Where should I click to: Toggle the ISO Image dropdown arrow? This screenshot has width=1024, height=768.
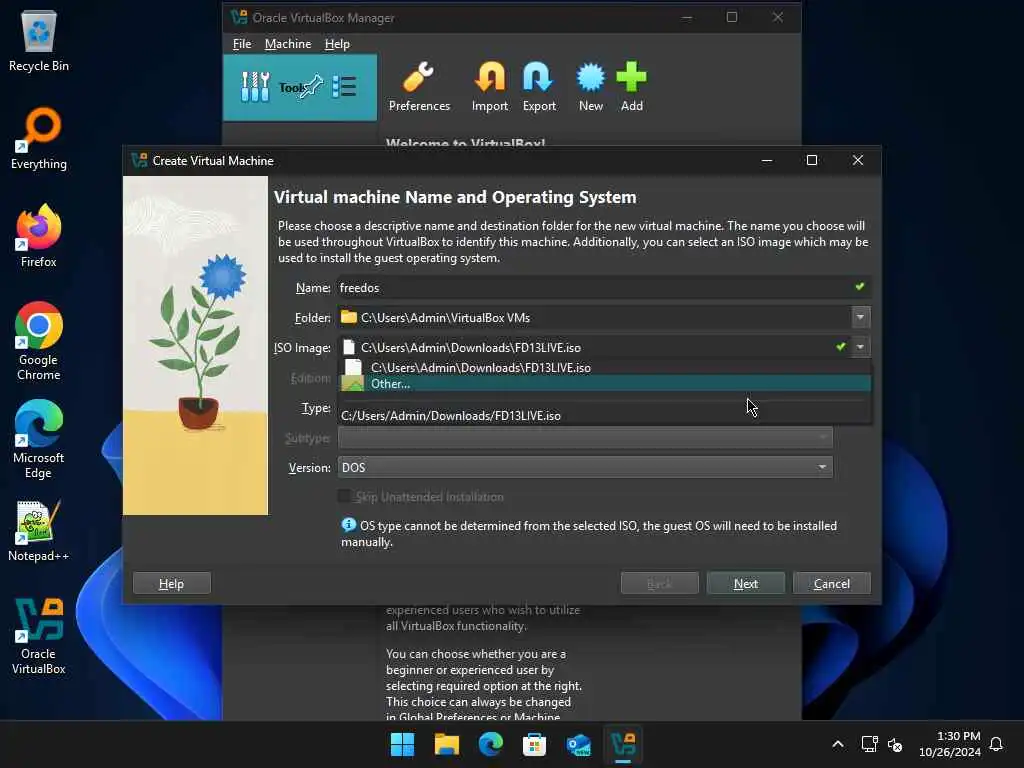tap(860, 347)
